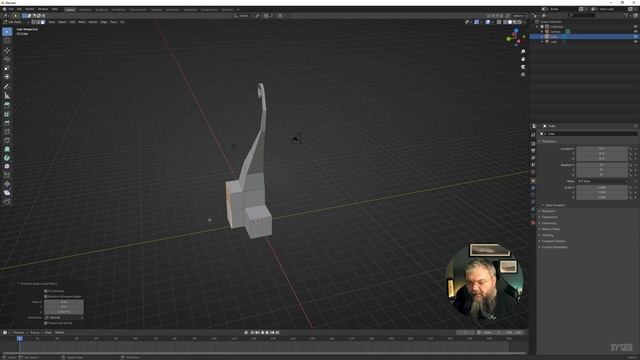Jump to the timeline end button
Image resolution: width=640 pixels, height=360 pixels.
click(x=277, y=333)
